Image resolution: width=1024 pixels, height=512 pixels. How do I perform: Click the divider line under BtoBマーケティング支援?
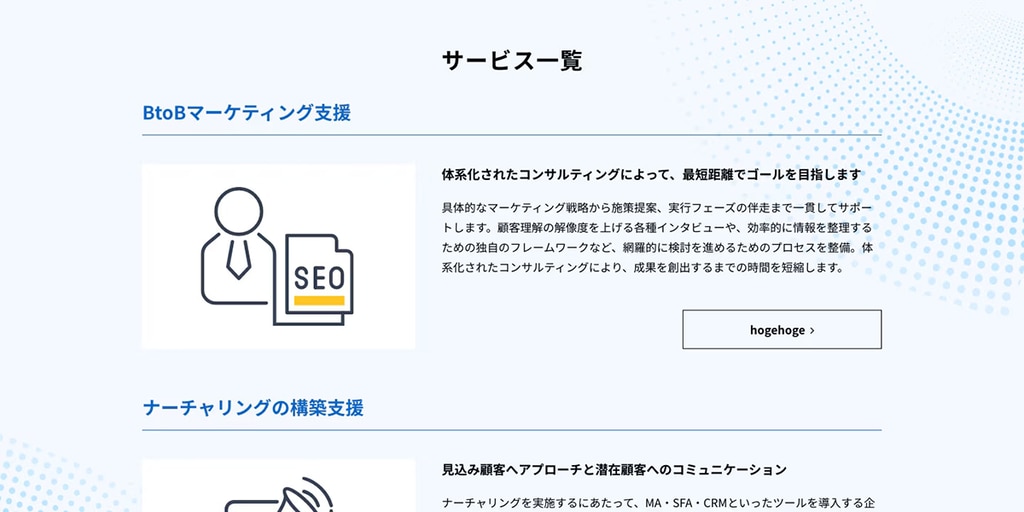(512, 135)
